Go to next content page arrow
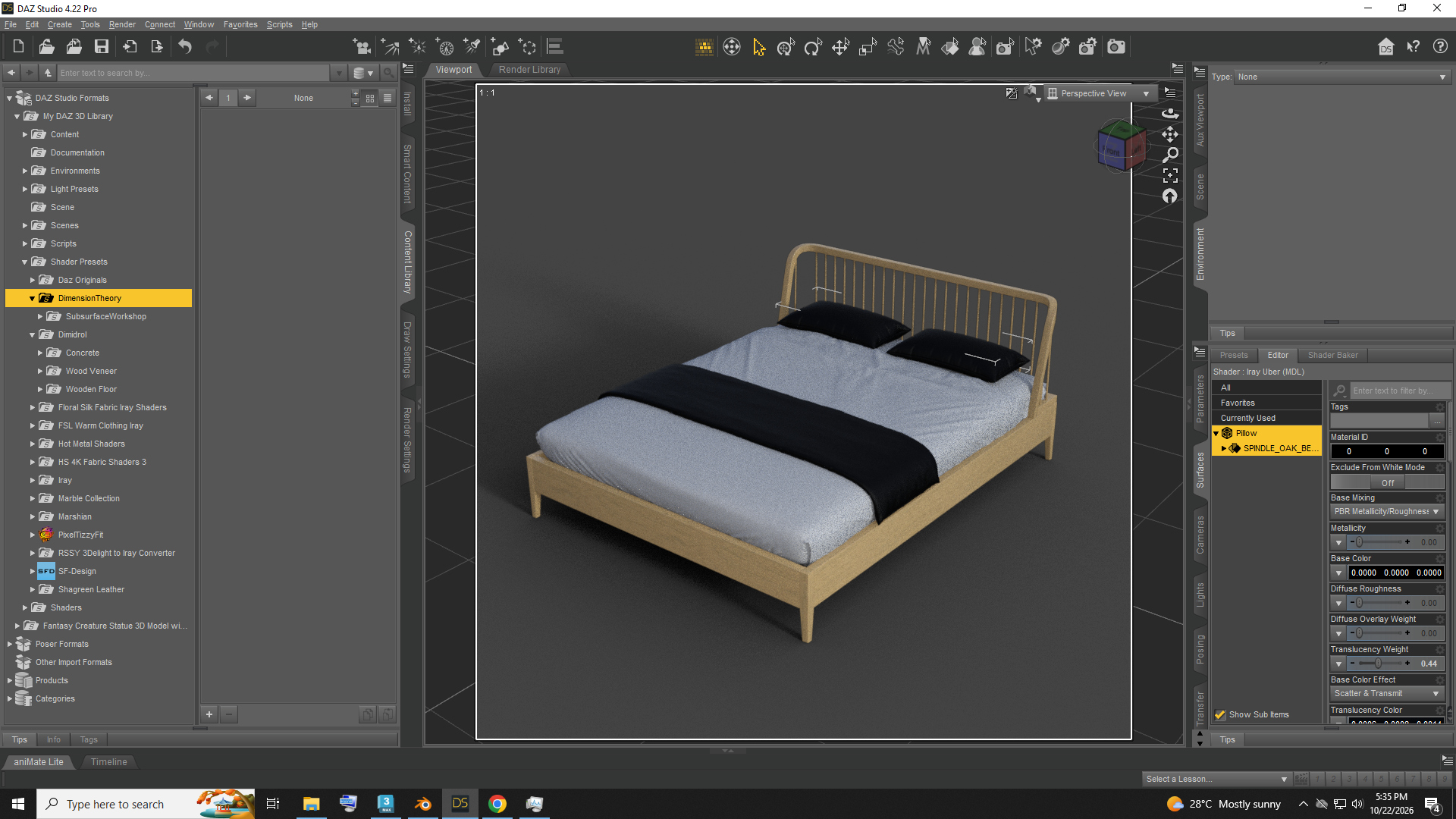This screenshot has width=1456, height=819. click(247, 98)
